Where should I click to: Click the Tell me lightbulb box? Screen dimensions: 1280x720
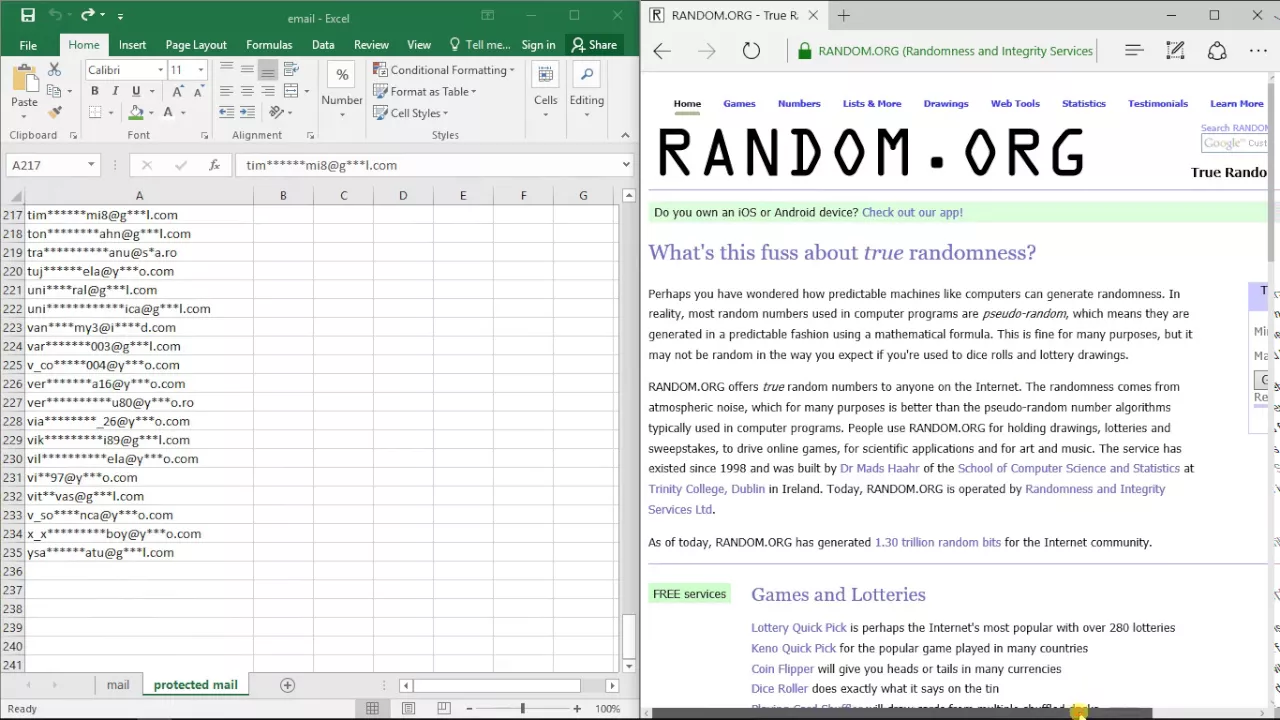click(480, 45)
